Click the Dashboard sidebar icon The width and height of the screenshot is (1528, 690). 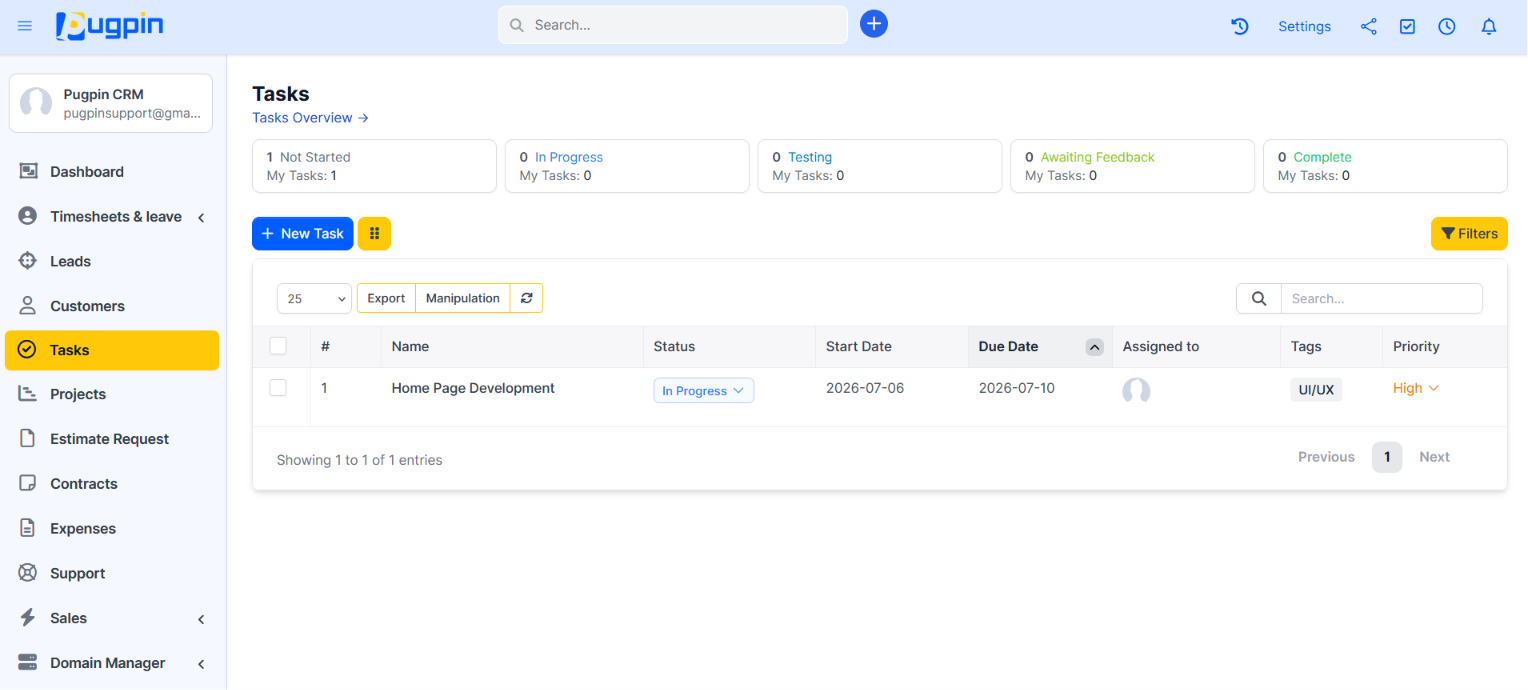(28, 172)
